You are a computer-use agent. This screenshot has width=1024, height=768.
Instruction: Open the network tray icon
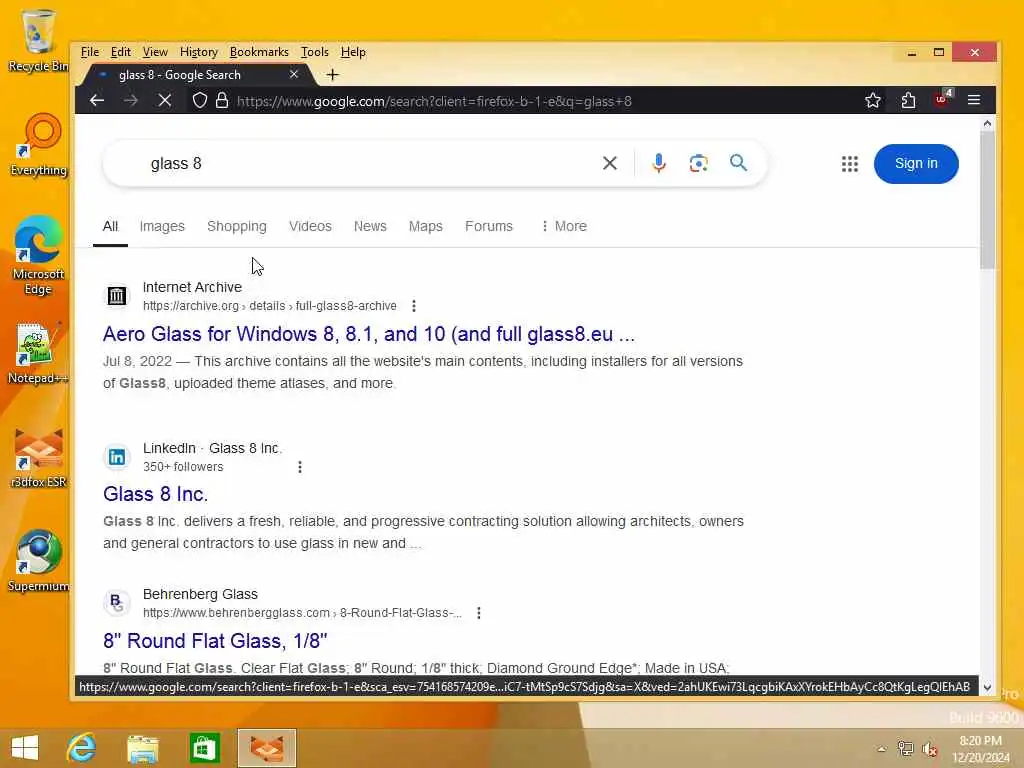coord(905,748)
